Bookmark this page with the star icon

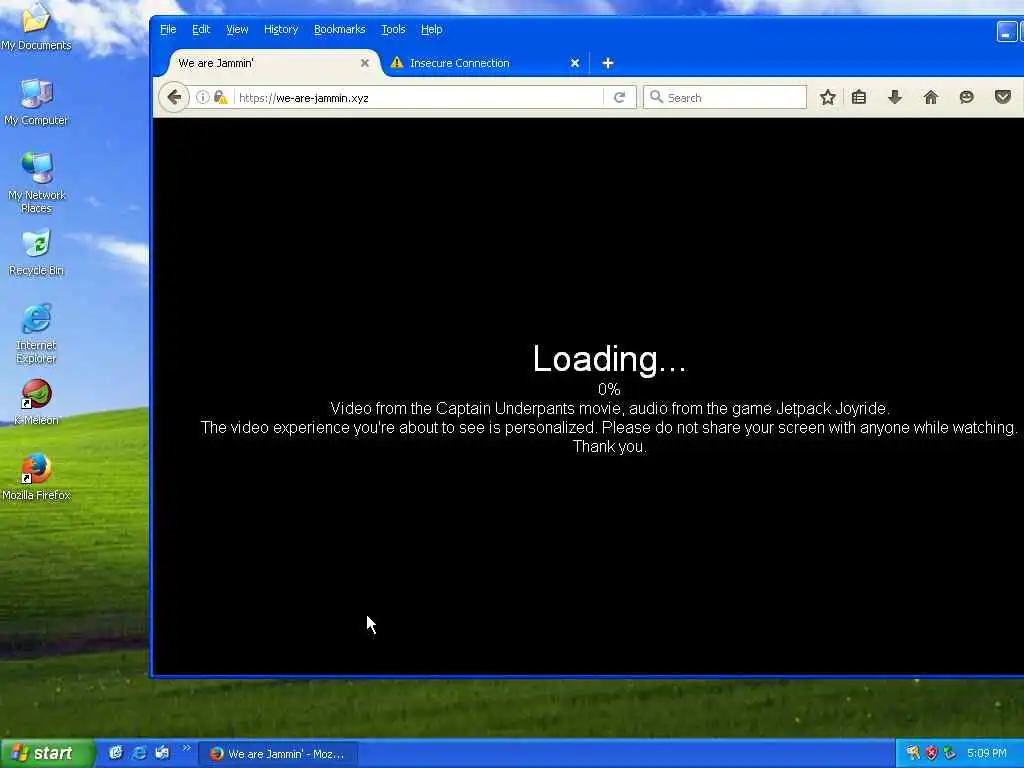pyautogui.click(x=827, y=97)
